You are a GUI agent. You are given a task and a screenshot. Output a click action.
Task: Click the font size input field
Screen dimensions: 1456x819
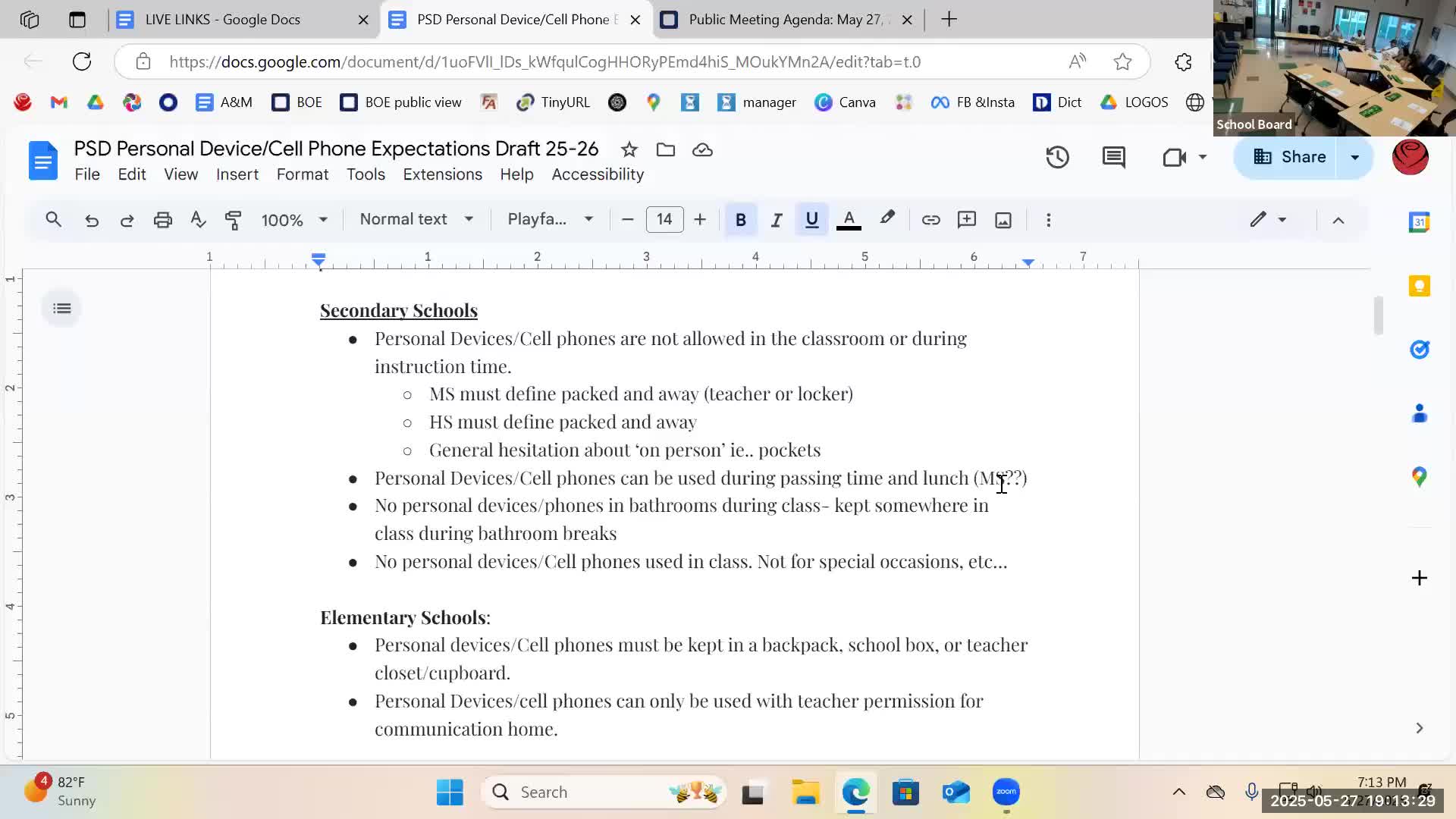(x=664, y=220)
